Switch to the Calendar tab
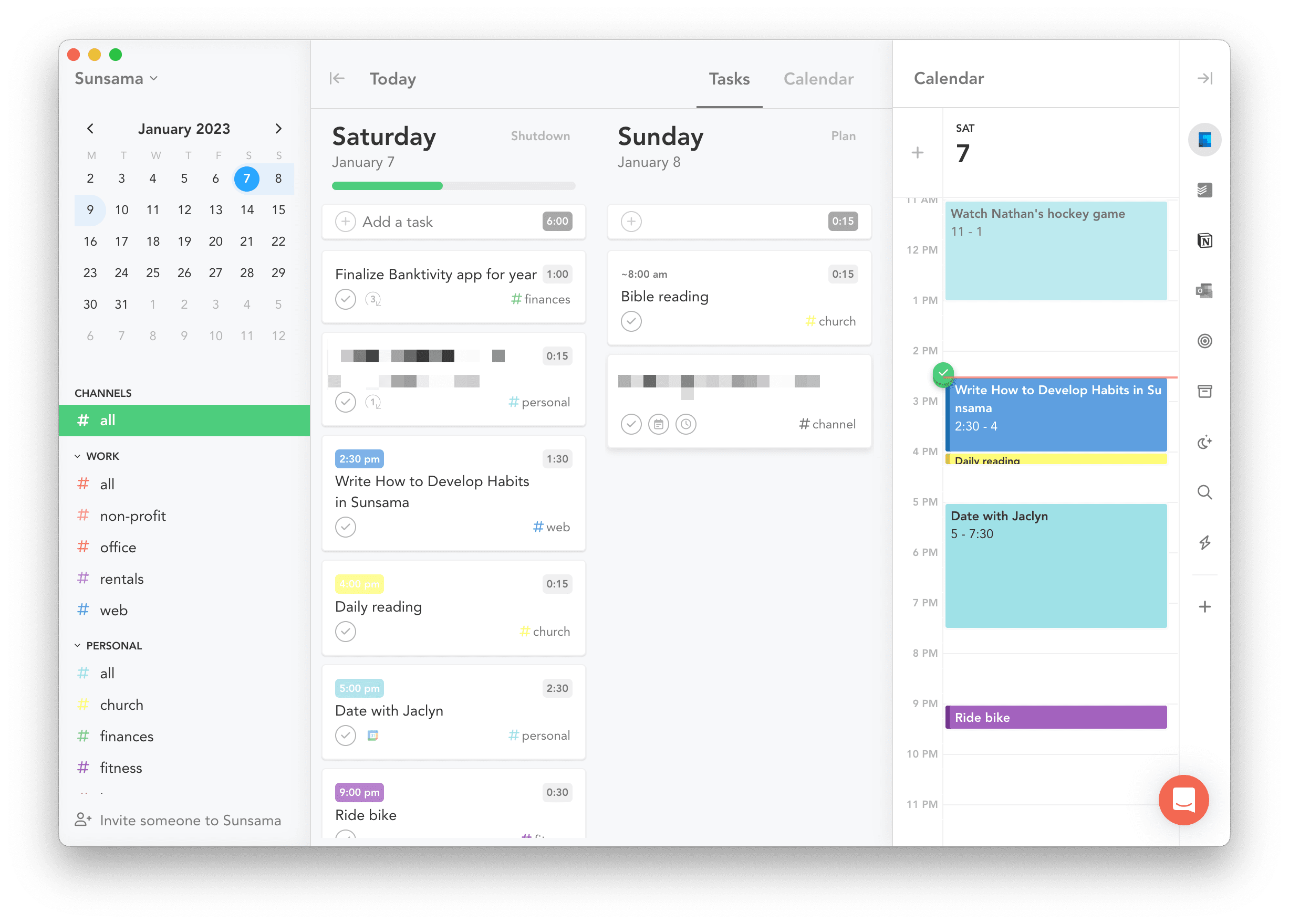The width and height of the screenshot is (1289, 924). pyautogui.click(x=818, y=79)
